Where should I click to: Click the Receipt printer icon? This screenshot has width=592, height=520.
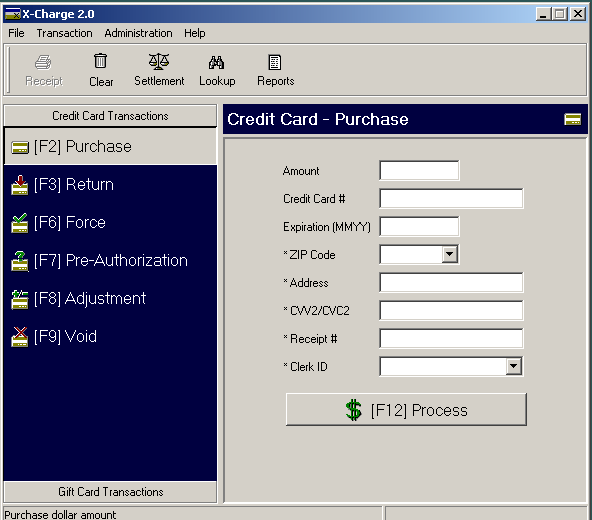click(x=43, y=62)
